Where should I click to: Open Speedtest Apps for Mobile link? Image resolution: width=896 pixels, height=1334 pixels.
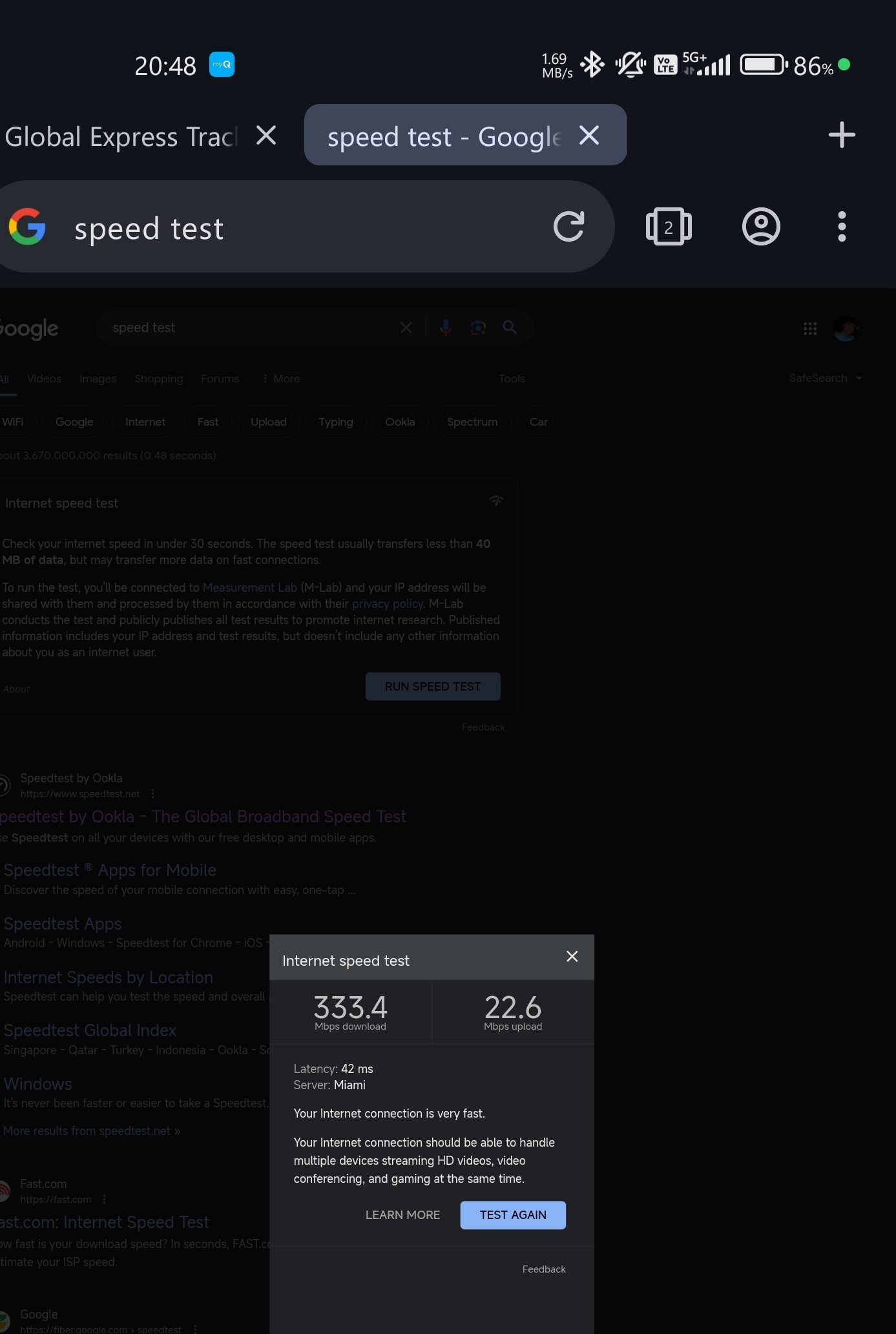pos(110,870)
